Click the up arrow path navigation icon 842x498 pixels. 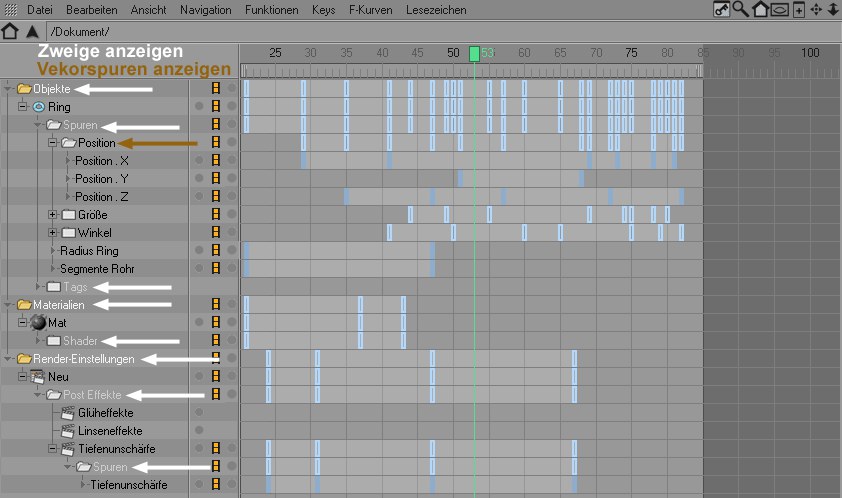[x=31, y=32]
